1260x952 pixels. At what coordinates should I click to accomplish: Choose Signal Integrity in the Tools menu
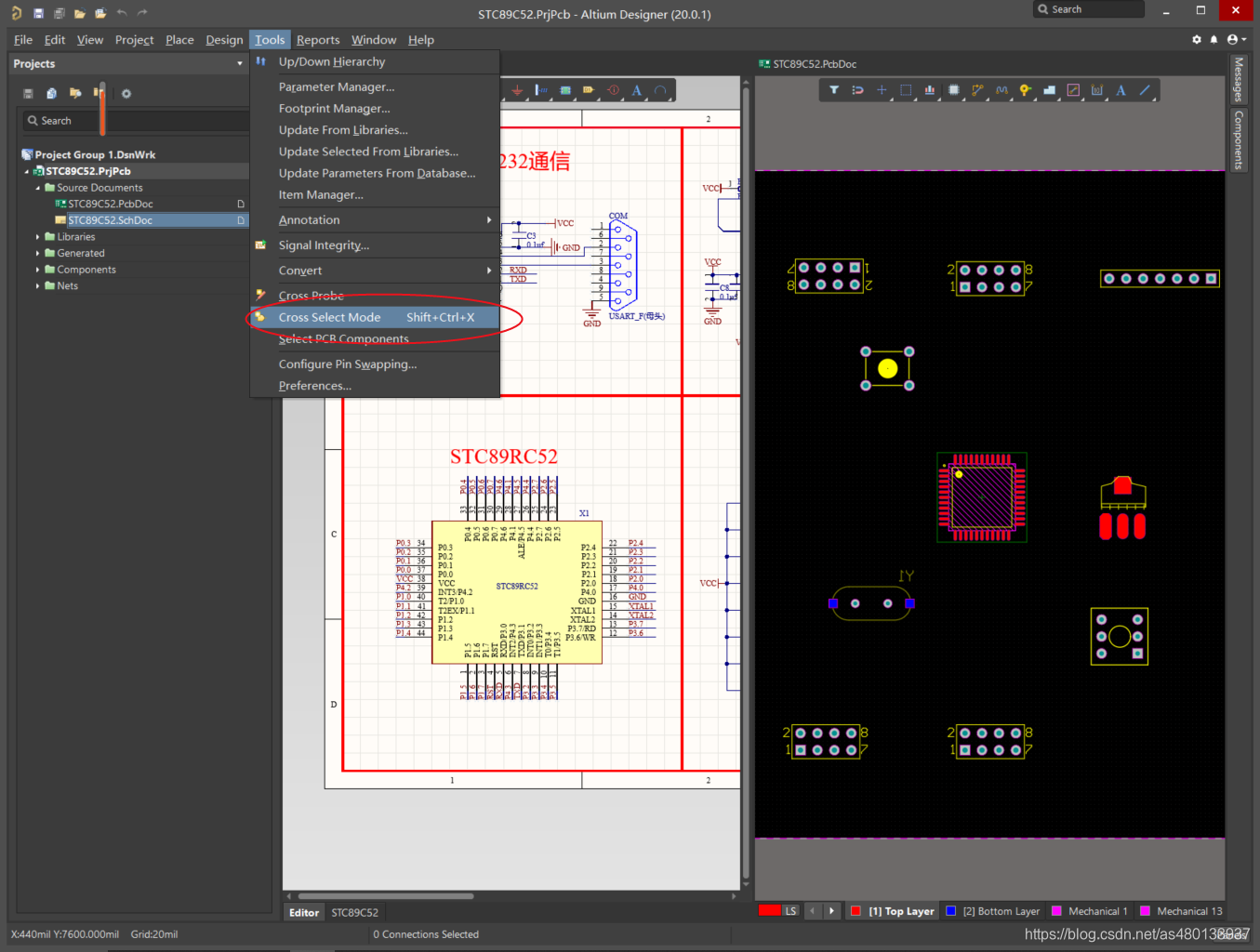click(375, 245)
